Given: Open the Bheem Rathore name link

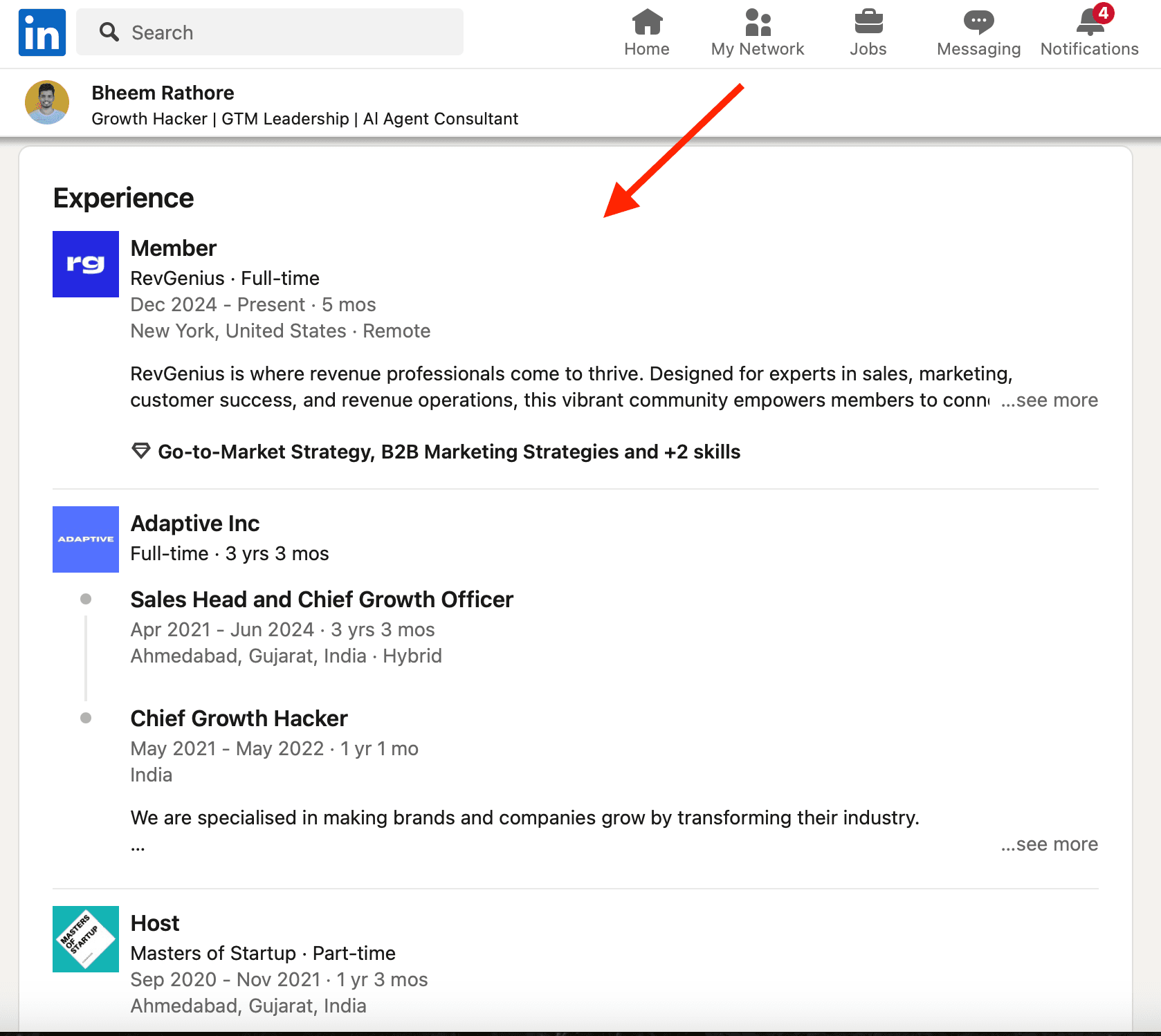Looking at the screenshot, I should coord(163,93).
